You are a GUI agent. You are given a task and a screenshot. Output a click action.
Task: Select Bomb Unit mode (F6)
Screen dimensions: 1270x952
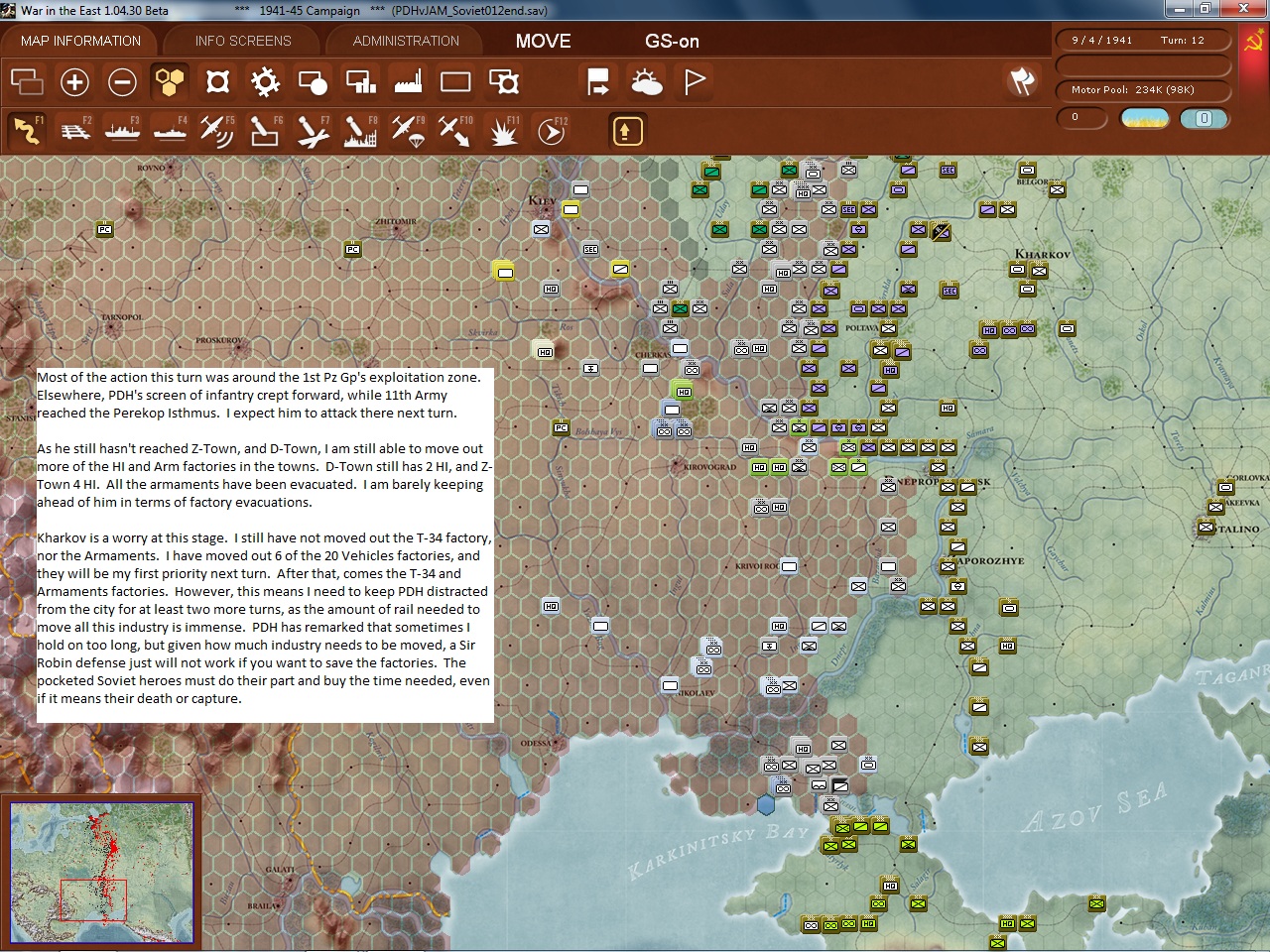pos(265,130)
